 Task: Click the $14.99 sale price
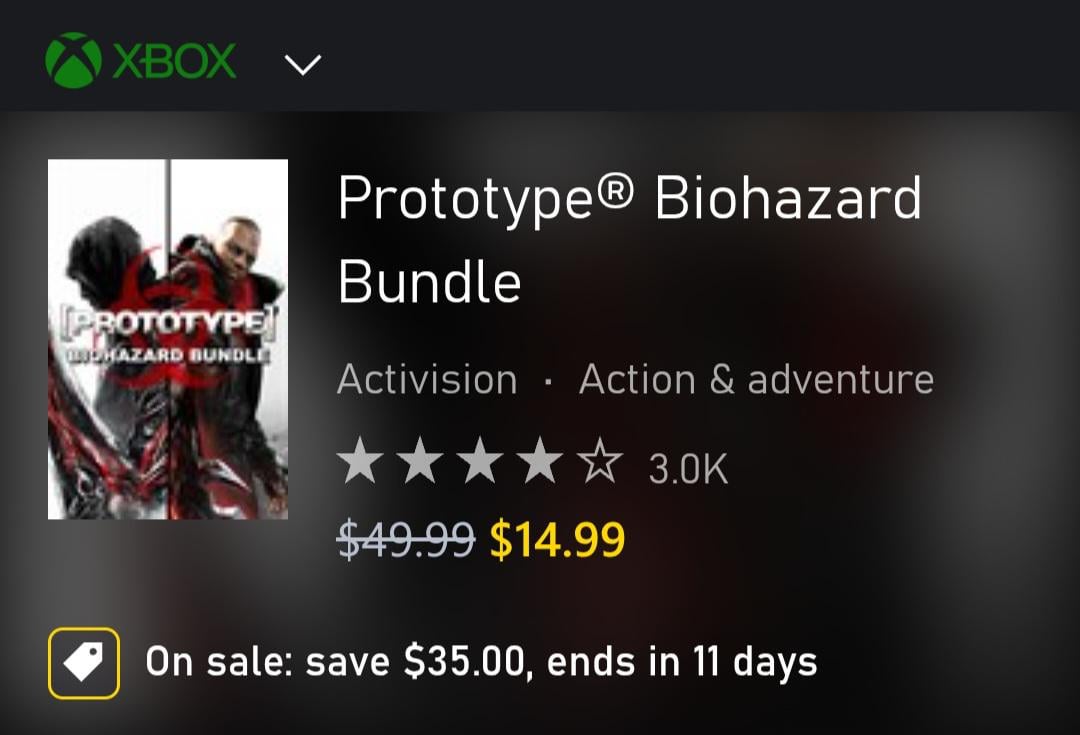coord(557,540)
